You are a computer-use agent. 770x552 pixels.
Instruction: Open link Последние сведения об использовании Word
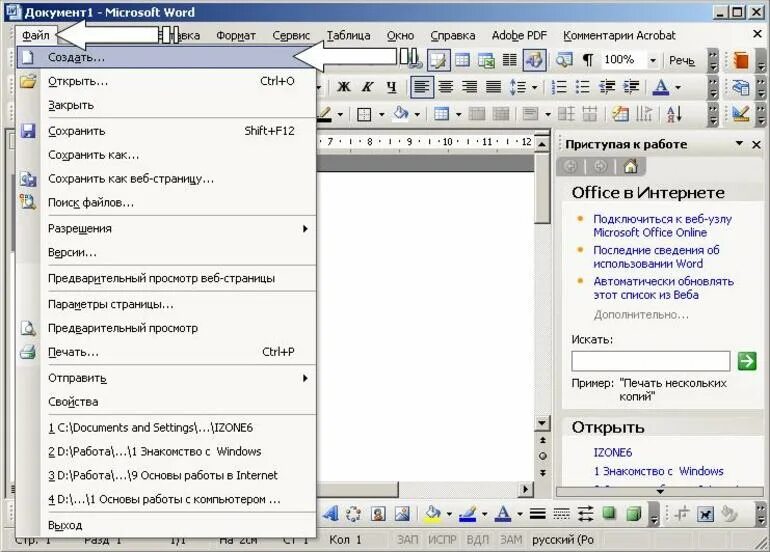click(x=656, y=257)
